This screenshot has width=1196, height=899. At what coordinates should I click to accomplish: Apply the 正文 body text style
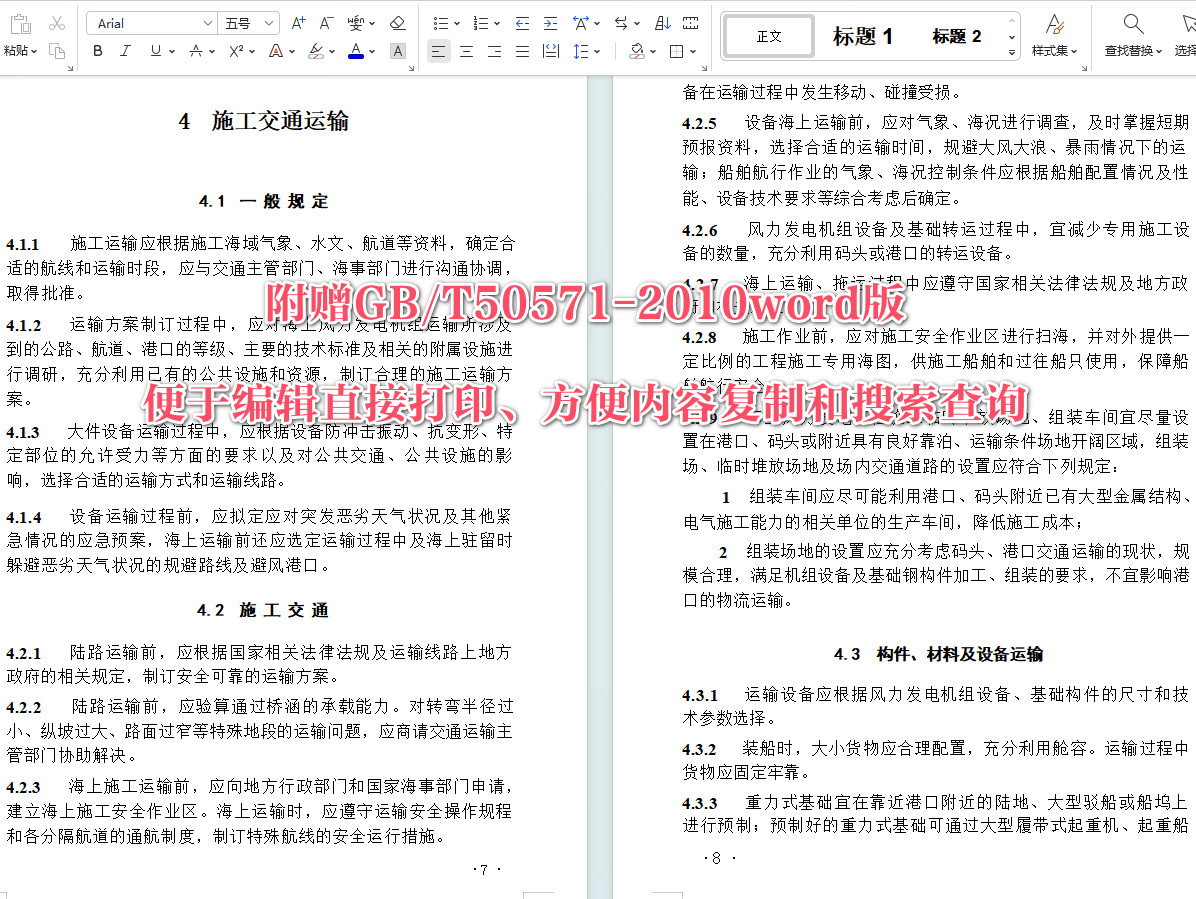pos(767,36)
